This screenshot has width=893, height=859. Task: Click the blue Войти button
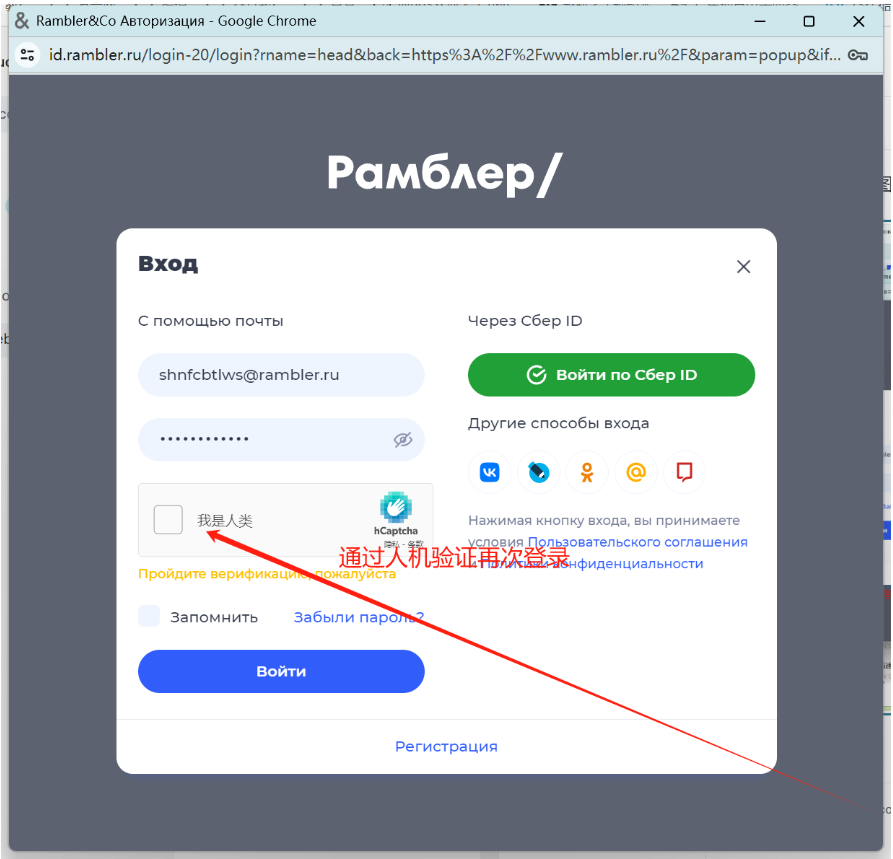[281, 672]
